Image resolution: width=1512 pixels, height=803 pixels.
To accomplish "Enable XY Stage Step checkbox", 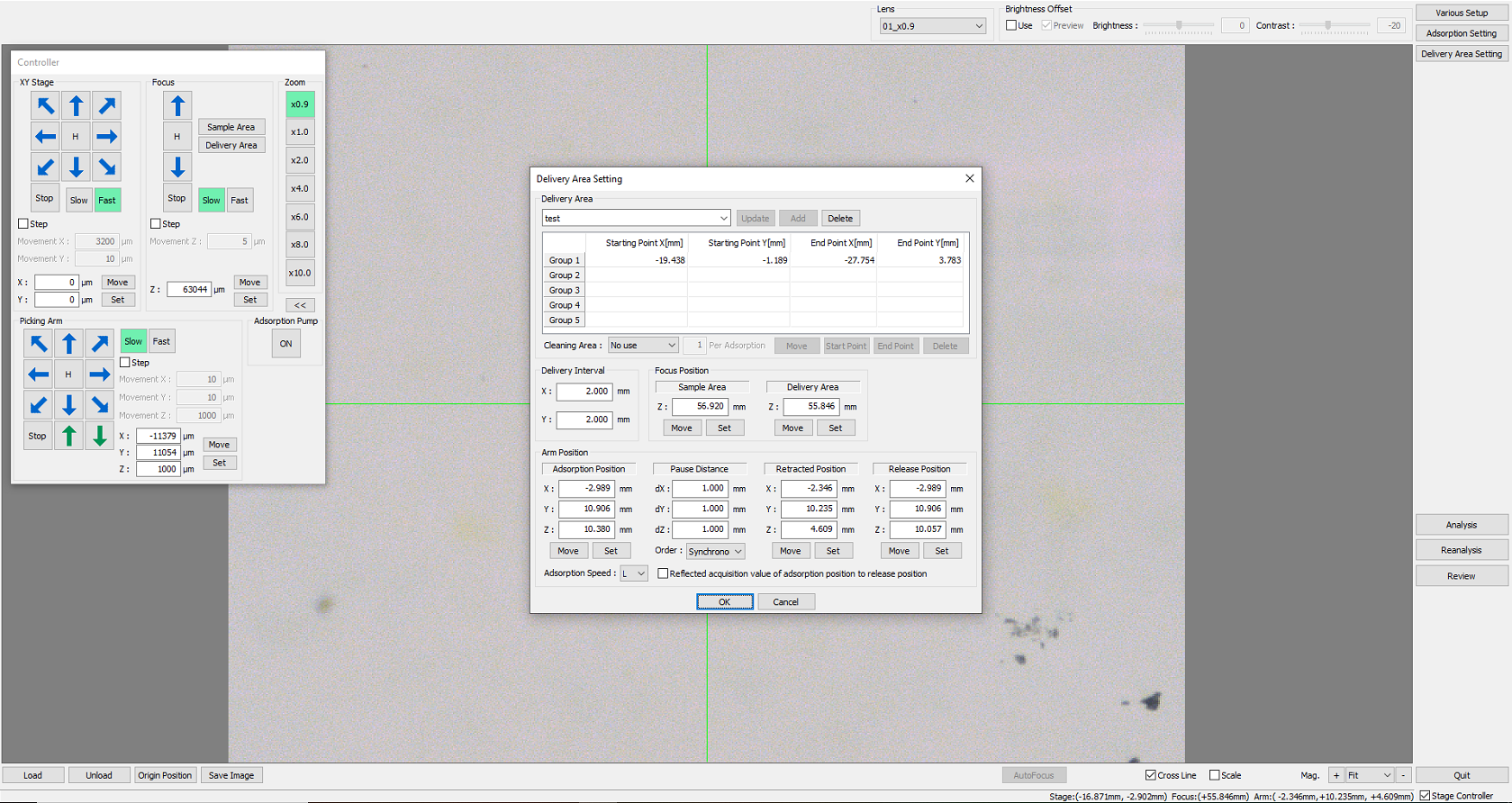I will [x=23, y=224].
